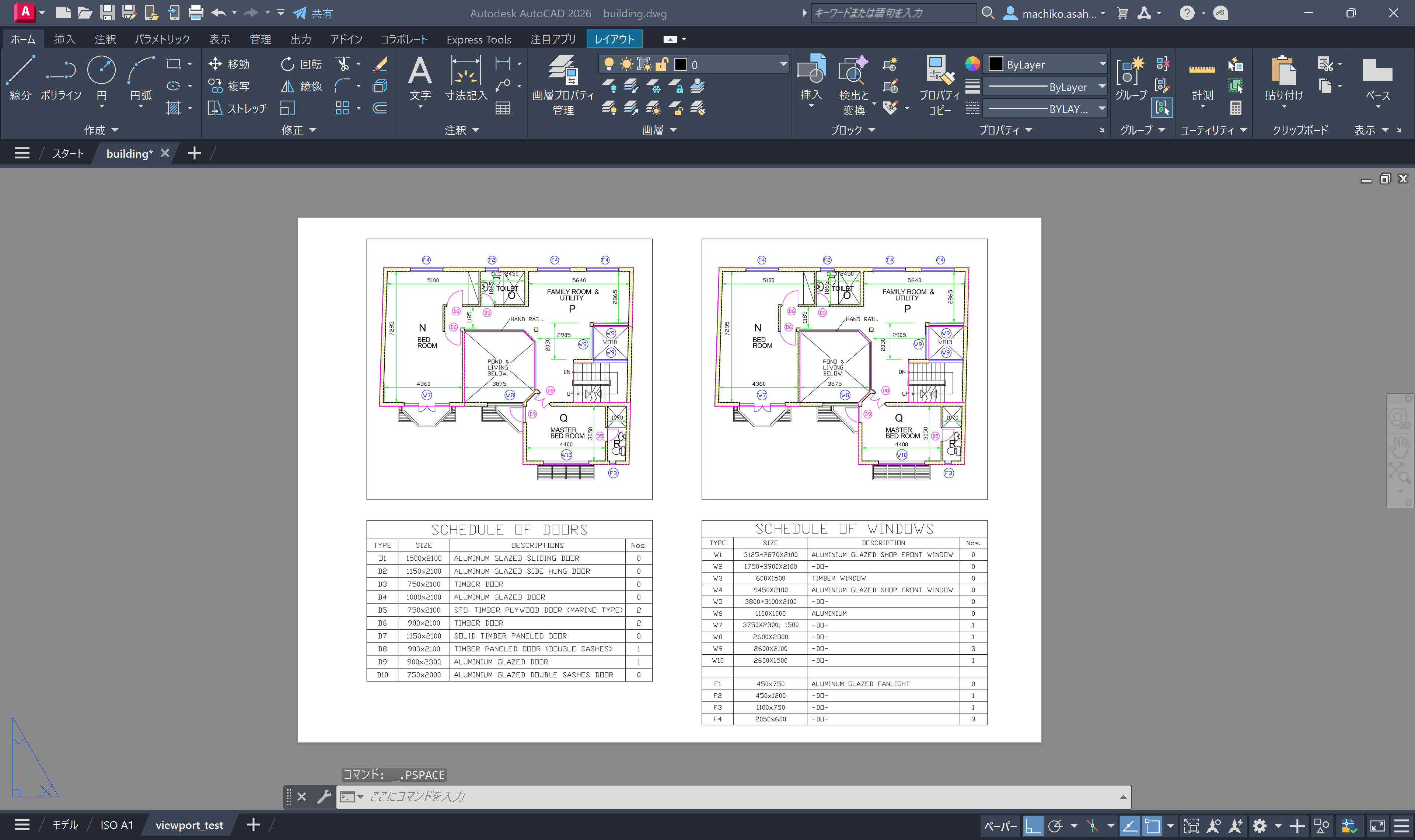Open the Annotate (注釈) ribbon tab
1415x840 pixels.
(105, 39)
